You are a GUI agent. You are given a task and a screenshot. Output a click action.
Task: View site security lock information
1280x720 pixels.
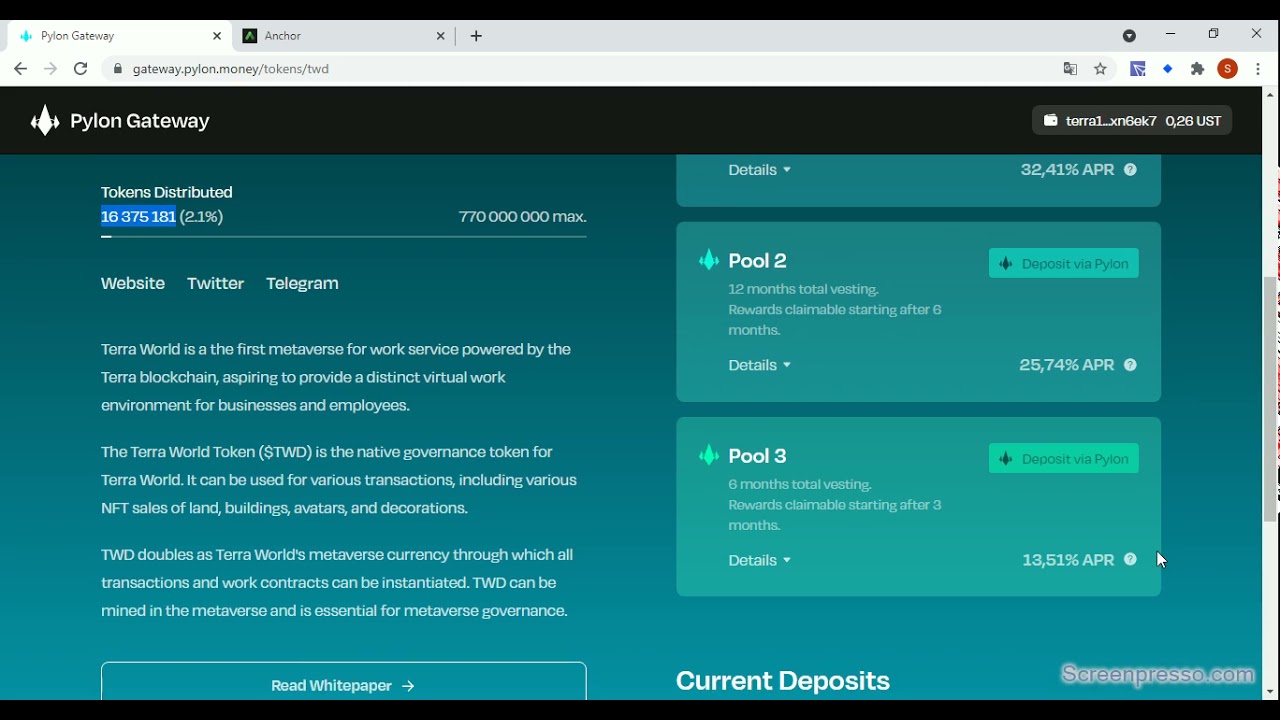[x=118, y=69]
